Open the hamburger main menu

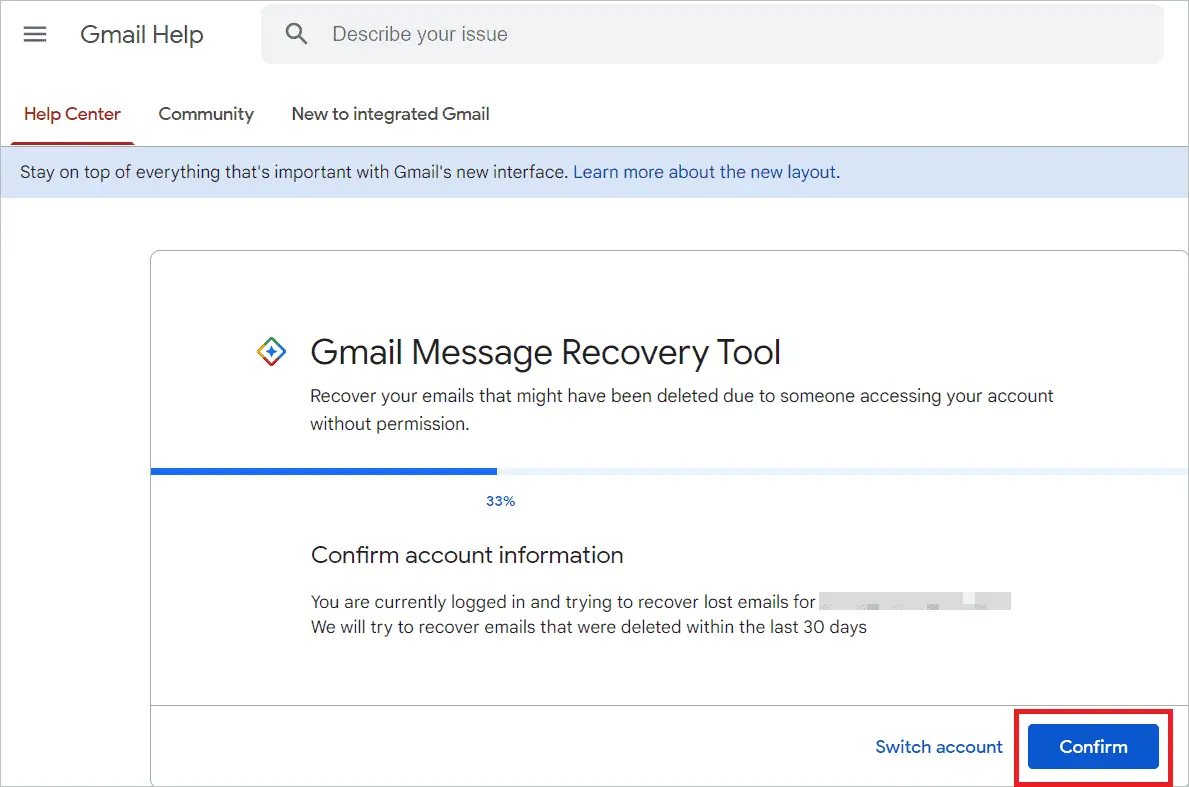point(35,34)
